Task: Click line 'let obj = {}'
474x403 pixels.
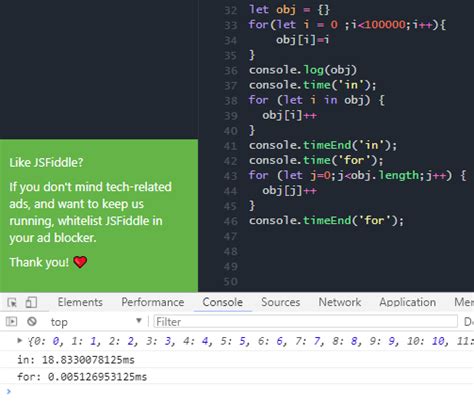Action: coord(289,10)
